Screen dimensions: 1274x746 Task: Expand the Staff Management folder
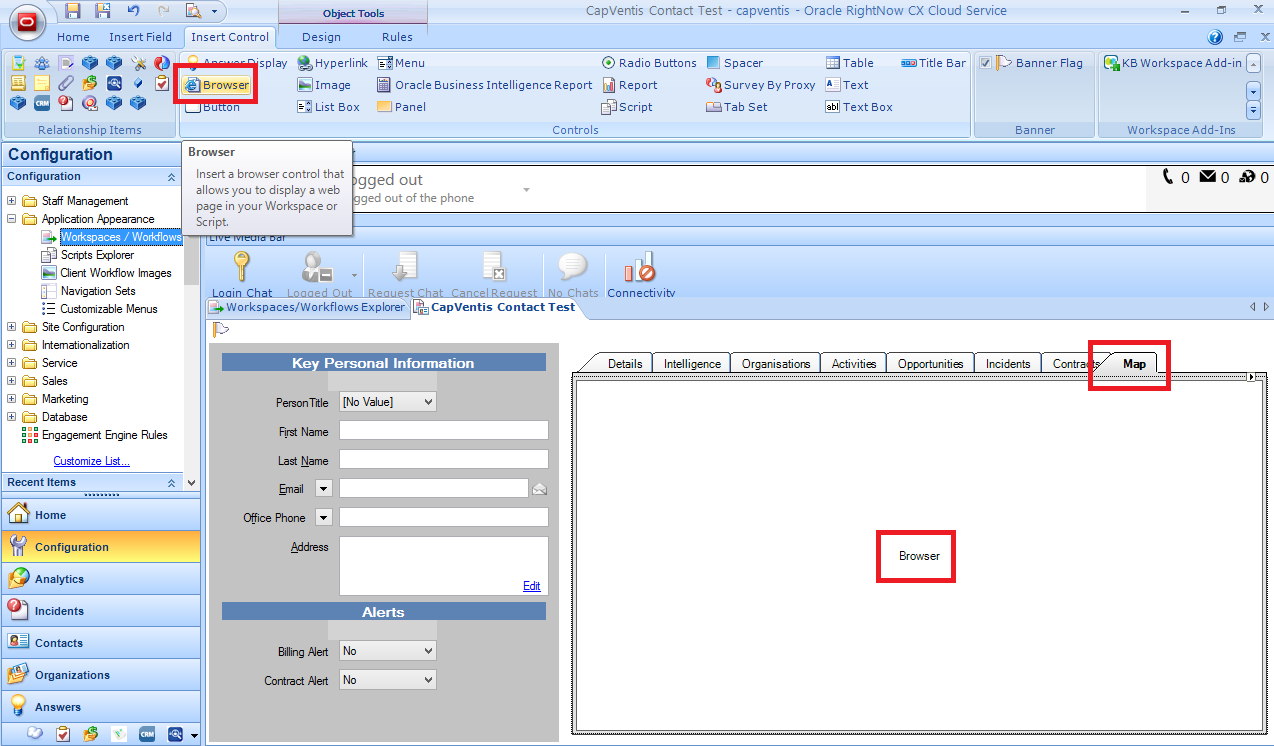[12, 201]
